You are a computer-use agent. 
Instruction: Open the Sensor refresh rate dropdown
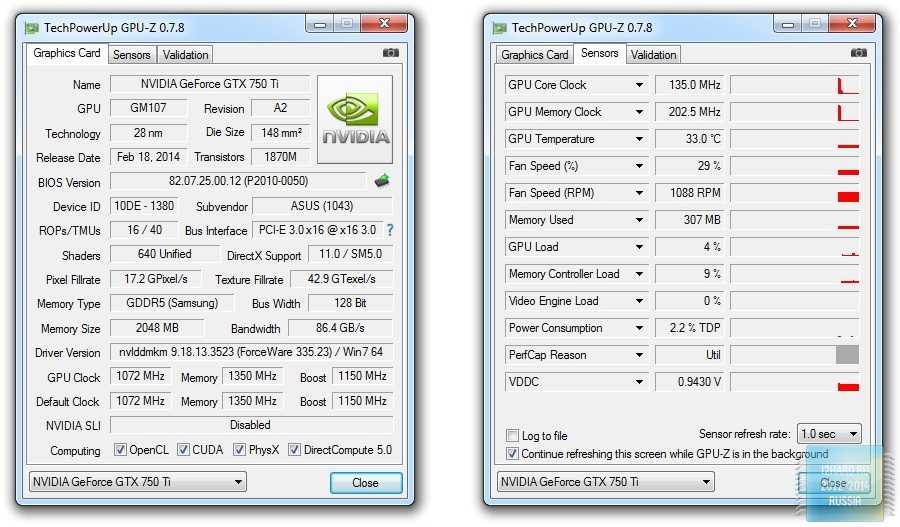[x=828, y=434]
